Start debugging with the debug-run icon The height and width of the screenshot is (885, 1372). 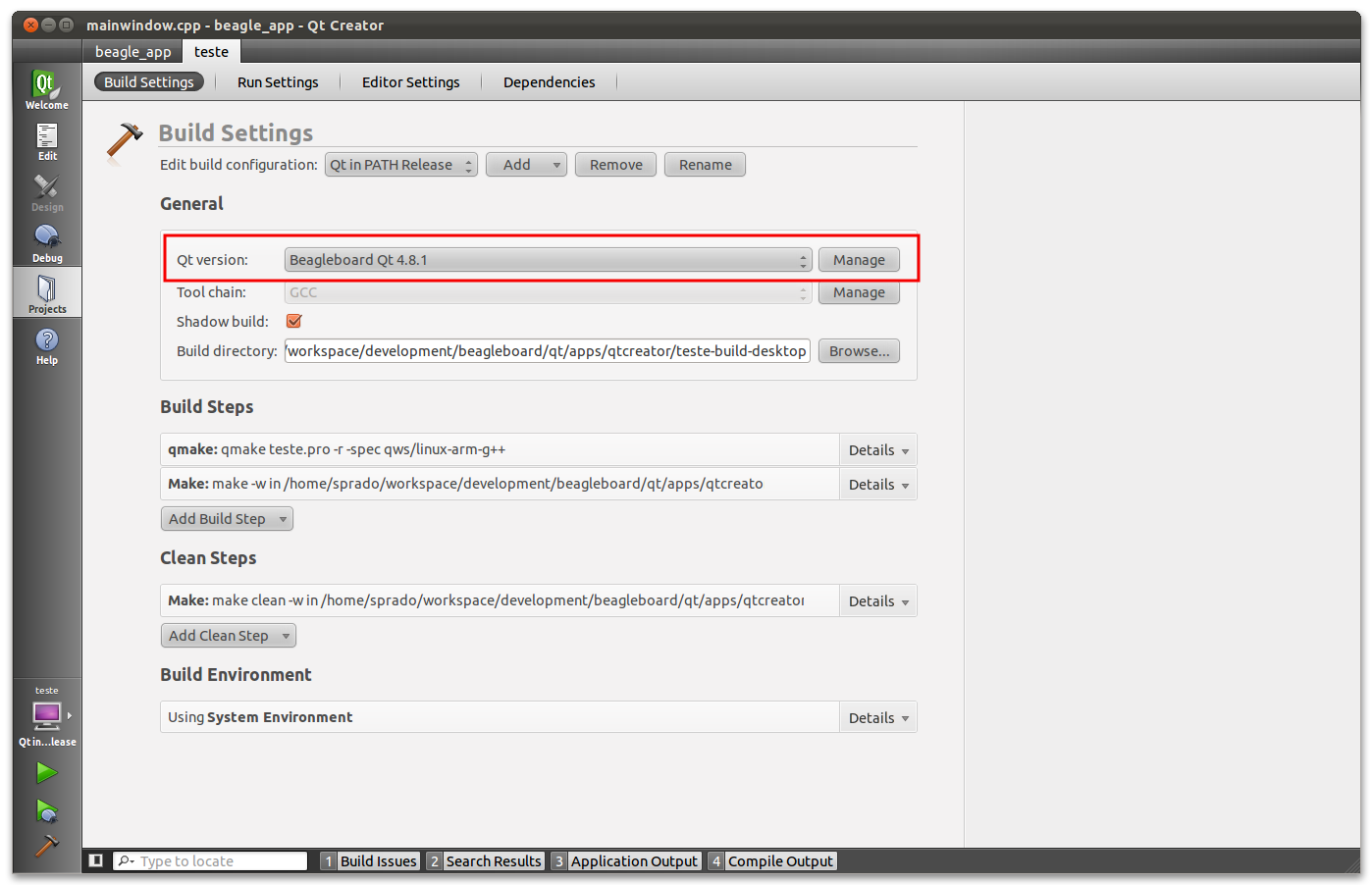click(x=46, y=810)
